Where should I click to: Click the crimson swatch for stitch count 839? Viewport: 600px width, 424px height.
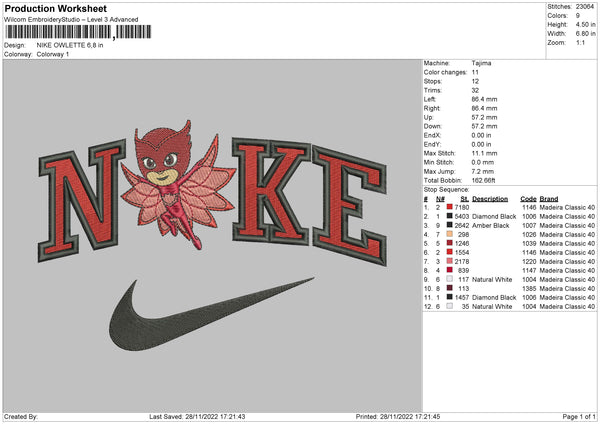point(450,270)
